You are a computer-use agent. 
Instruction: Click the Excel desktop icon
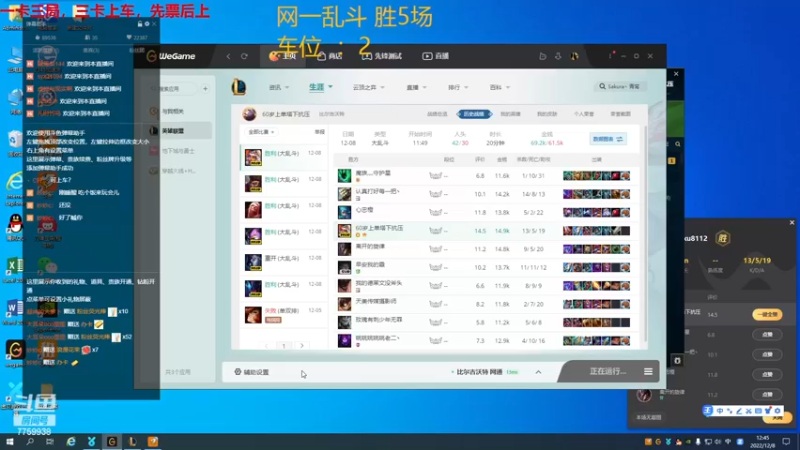click(x=14, y=266)
